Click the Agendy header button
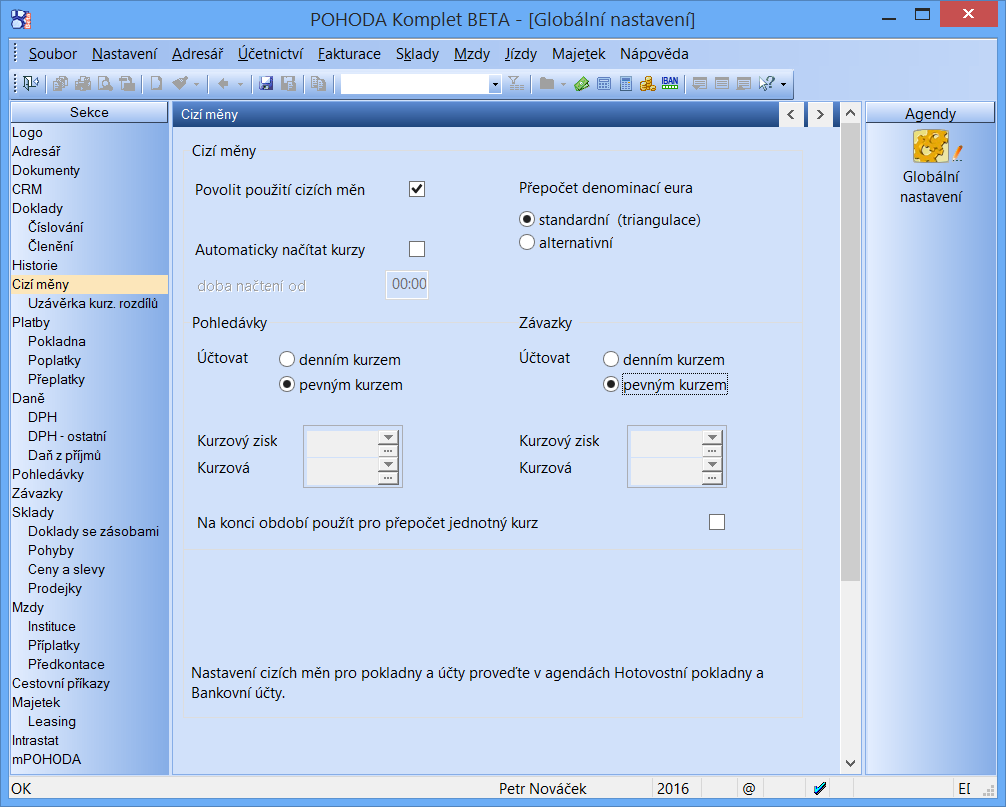The width and height of the screenshot is (1006, 807). 930,113
